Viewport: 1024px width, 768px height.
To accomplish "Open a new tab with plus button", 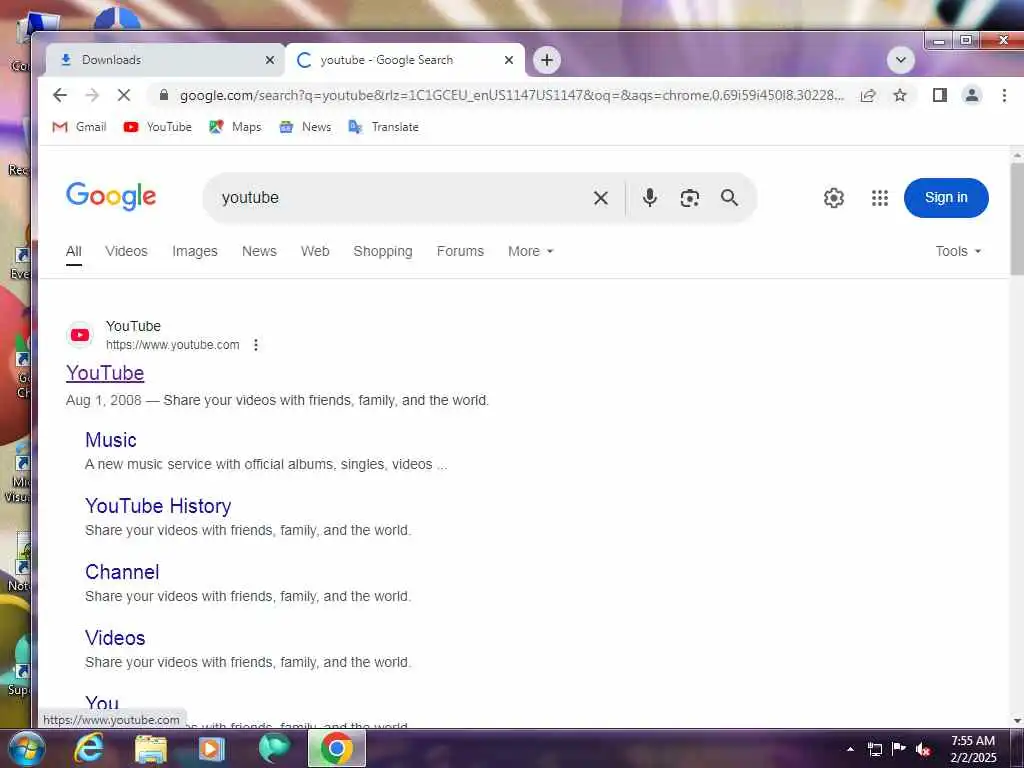I will [x=547, y=60].
